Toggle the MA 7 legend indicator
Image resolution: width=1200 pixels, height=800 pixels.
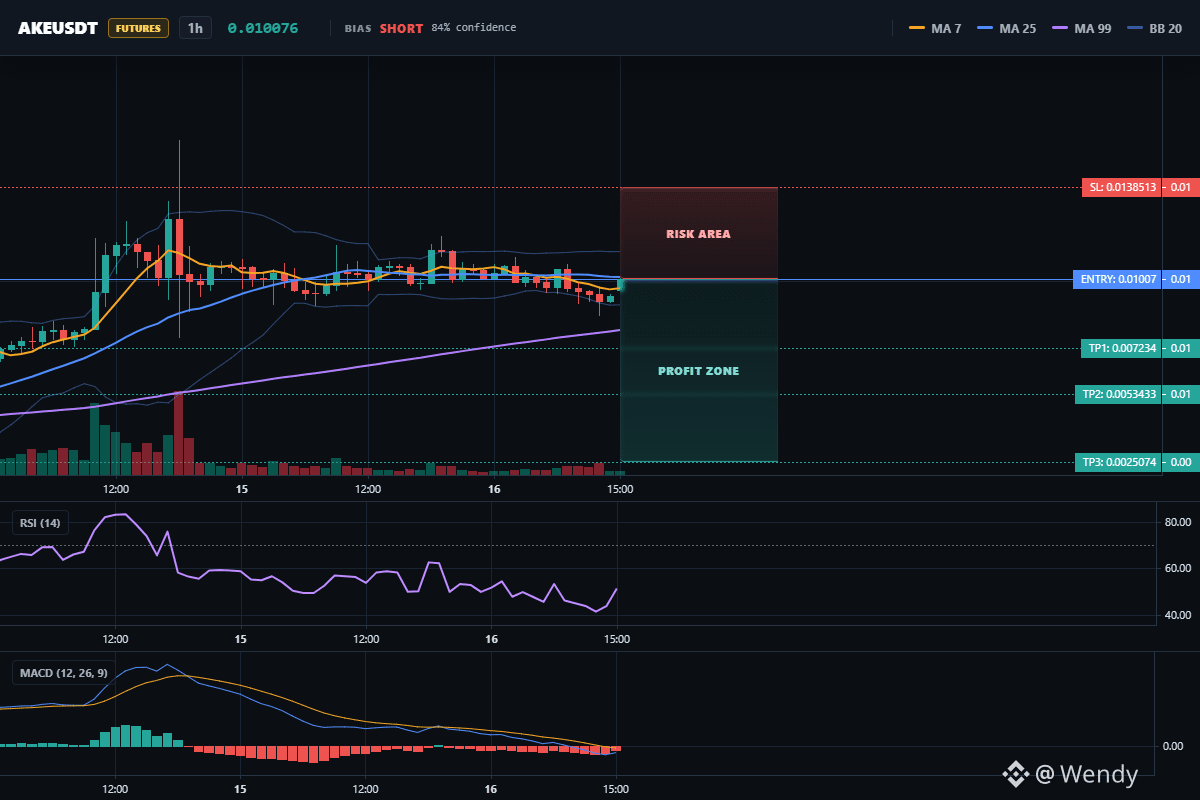(x=935, y=28)
